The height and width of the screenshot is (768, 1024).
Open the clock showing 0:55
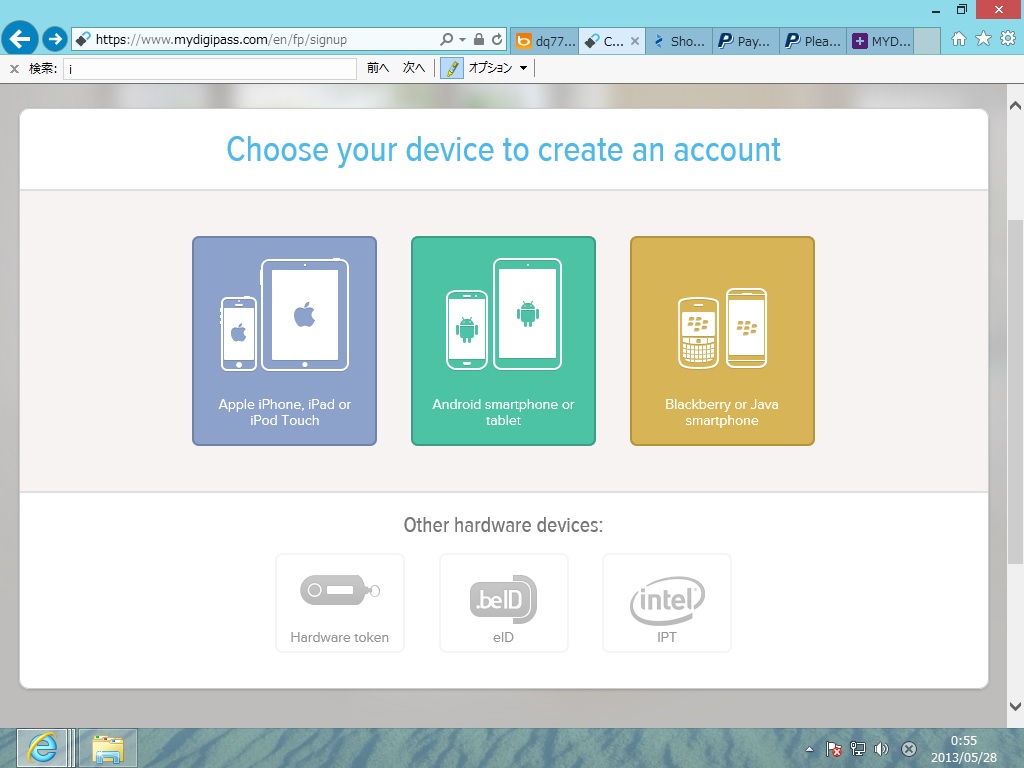point(964,749)
